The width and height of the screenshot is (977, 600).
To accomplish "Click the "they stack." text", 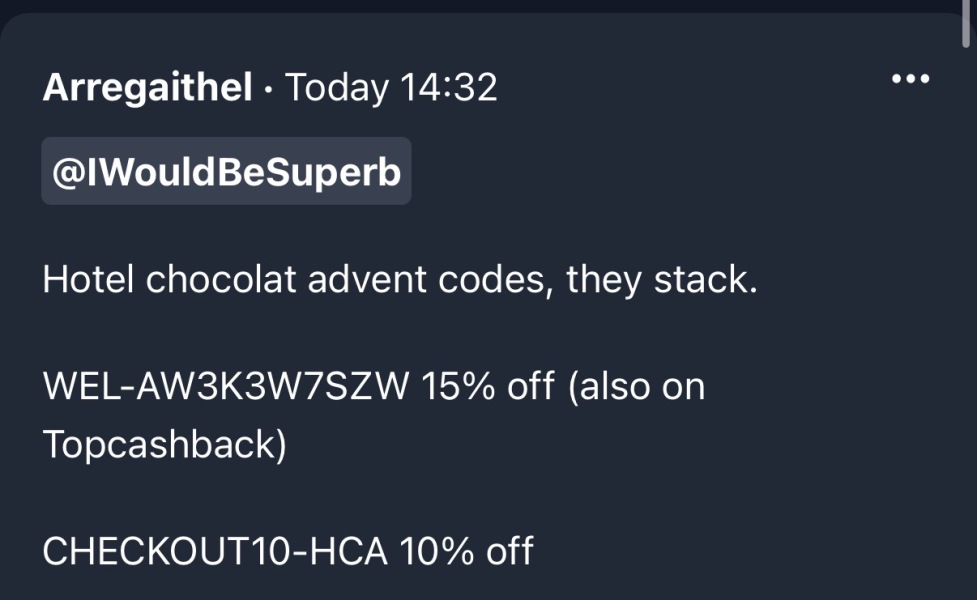I will click(x=662, y=280).
